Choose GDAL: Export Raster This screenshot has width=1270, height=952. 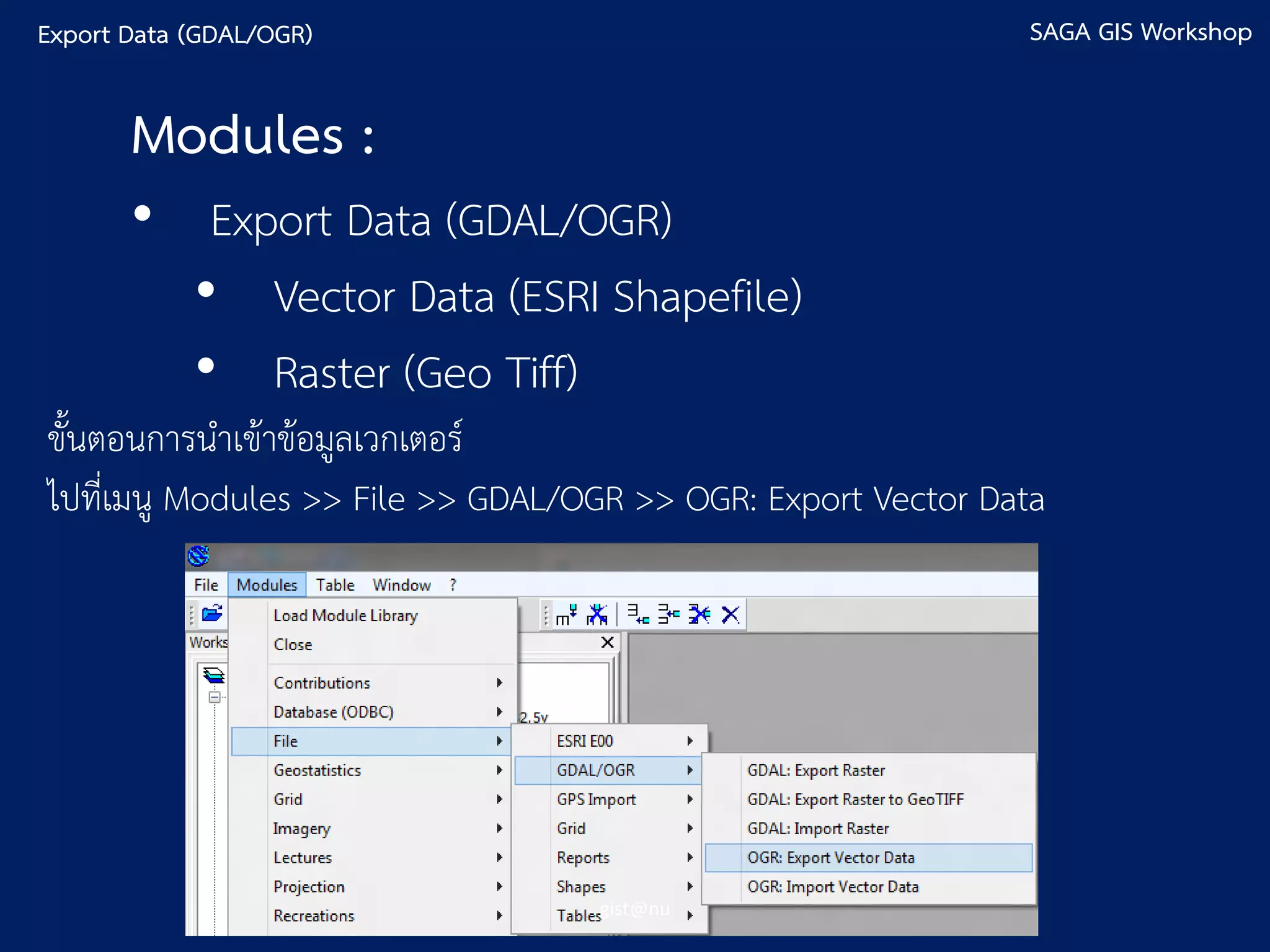(x=869, y=770)
